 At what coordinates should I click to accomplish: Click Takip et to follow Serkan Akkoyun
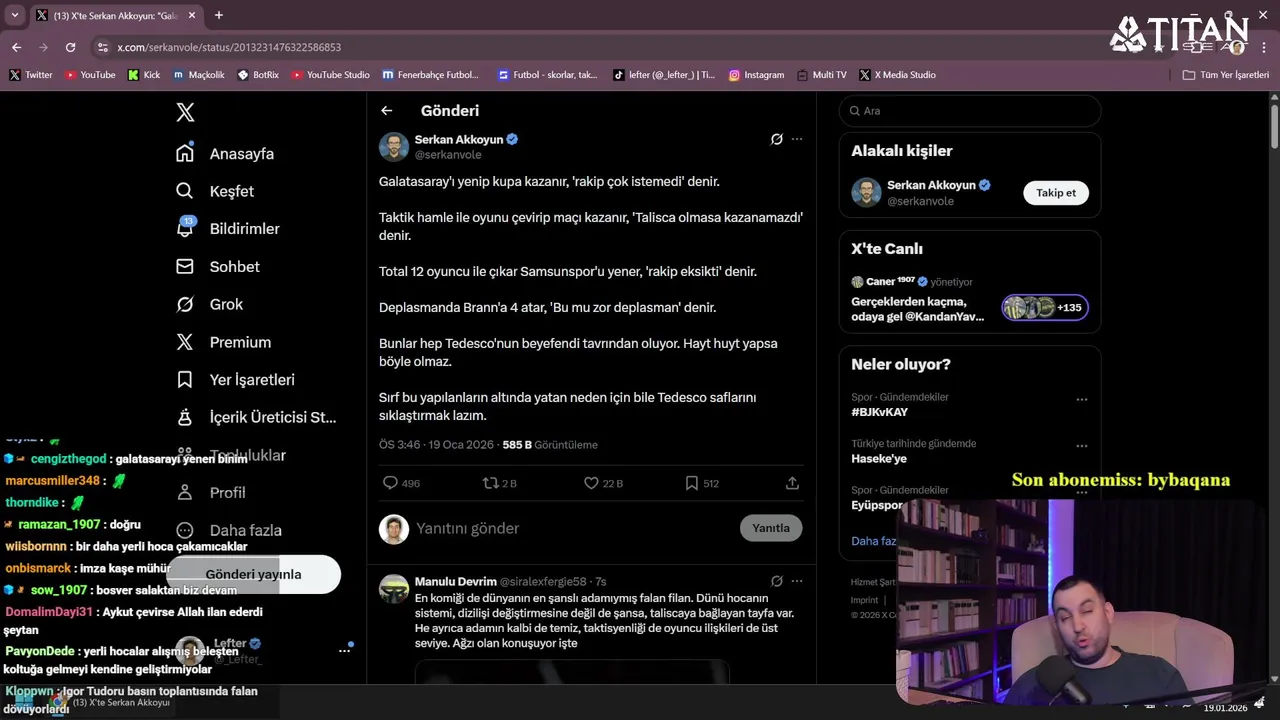tap(1056, 193)
